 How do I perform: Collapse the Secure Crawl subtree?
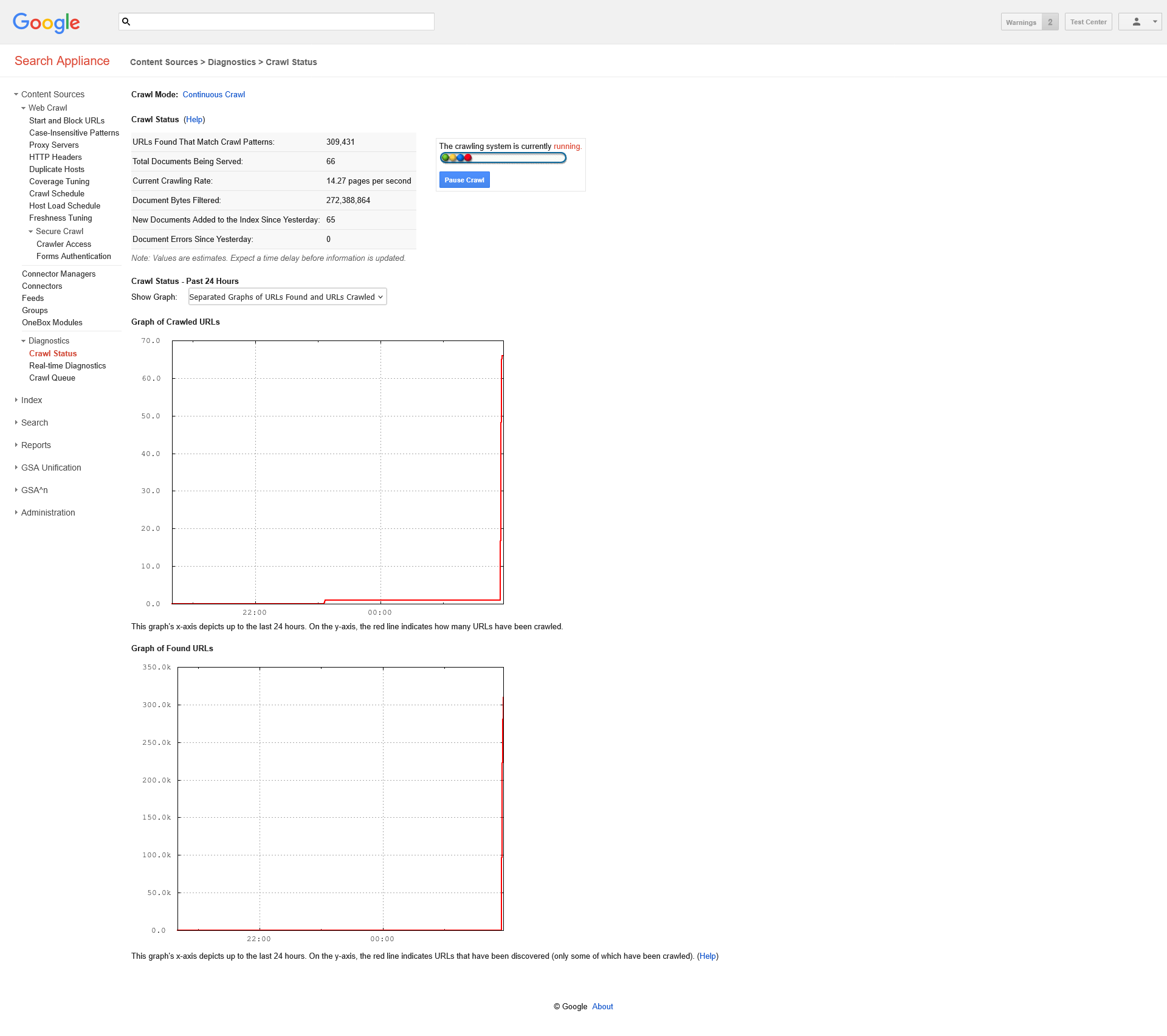coord(31,232)
